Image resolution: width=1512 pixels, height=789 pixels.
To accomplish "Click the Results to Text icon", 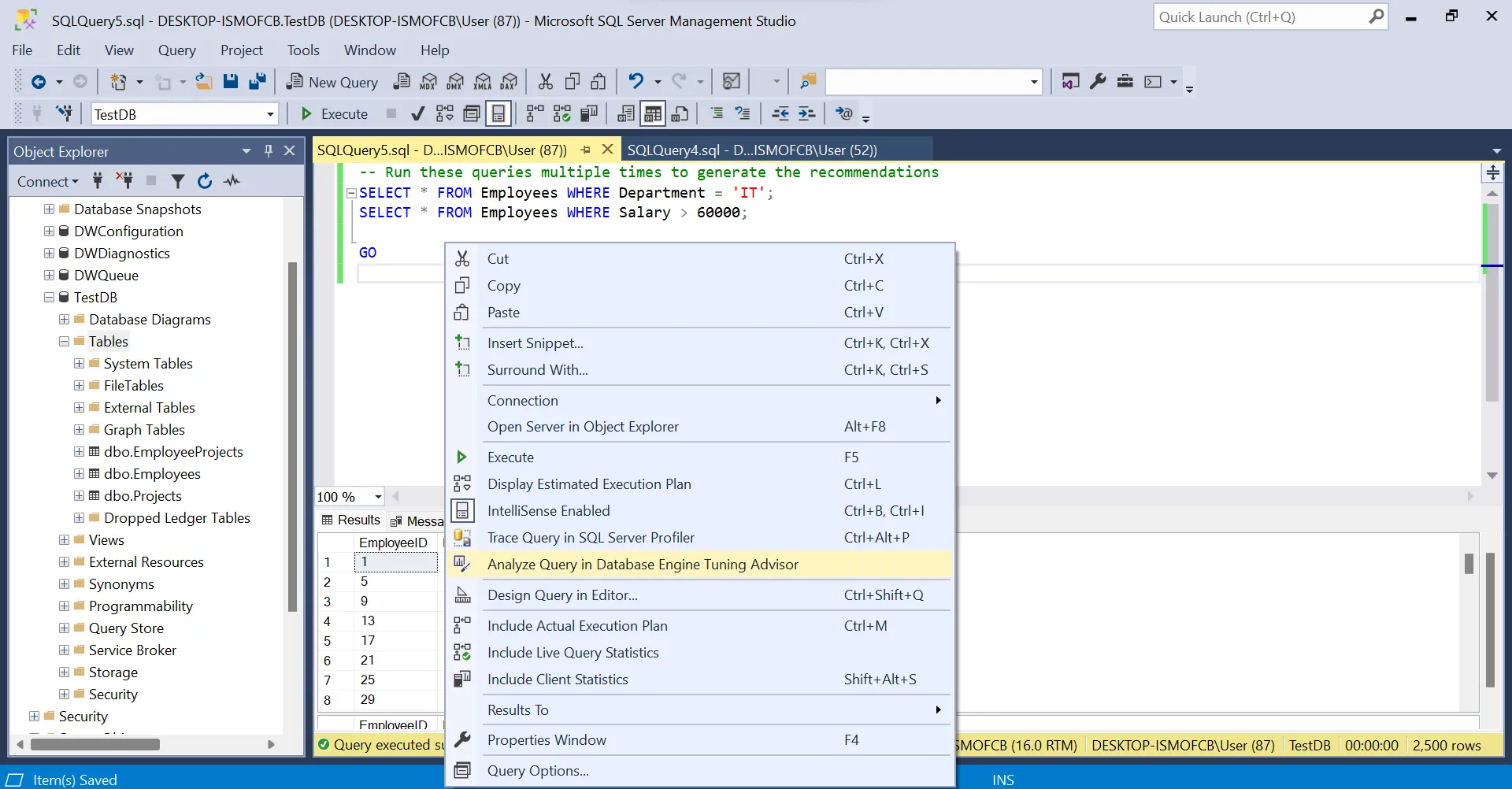I will click(x=626, y=114).
